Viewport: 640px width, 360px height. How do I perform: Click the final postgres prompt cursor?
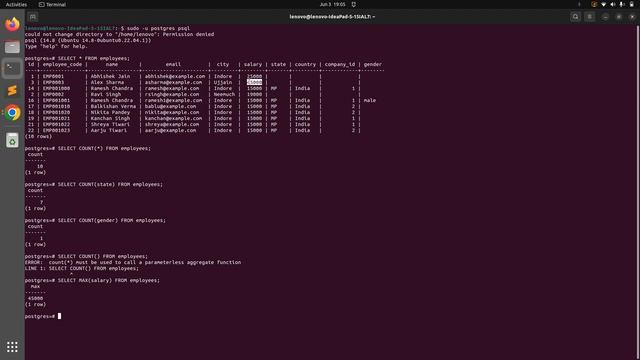(x=60, y=316)
